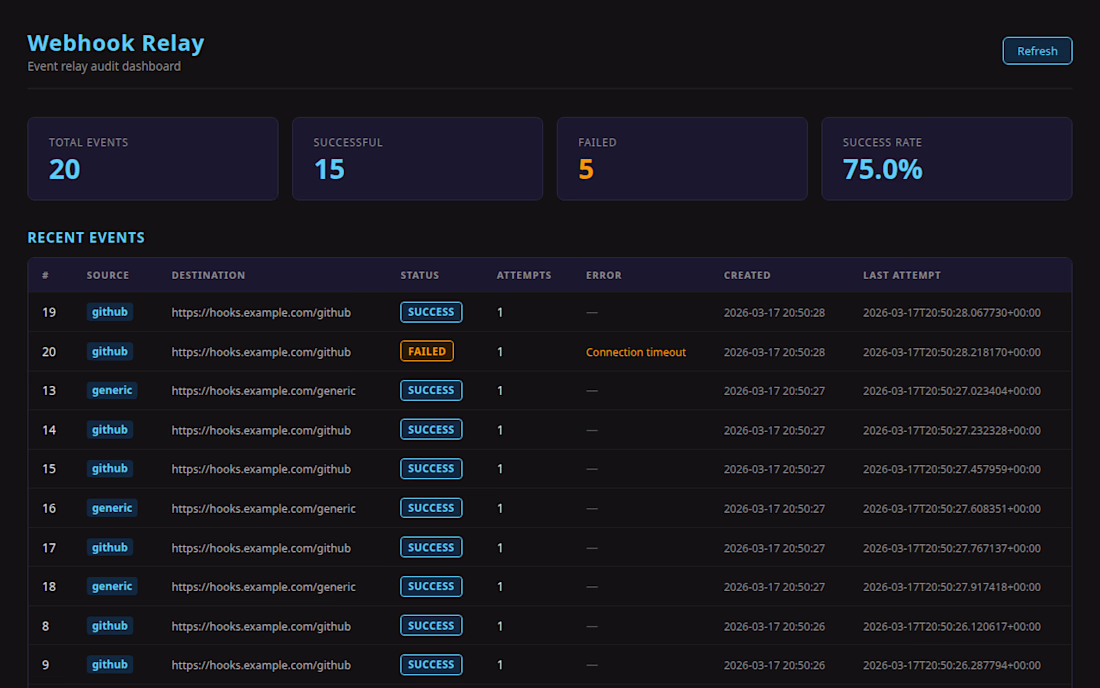
Task: Click the FAILED status badge on event 20
Action: 427,352
